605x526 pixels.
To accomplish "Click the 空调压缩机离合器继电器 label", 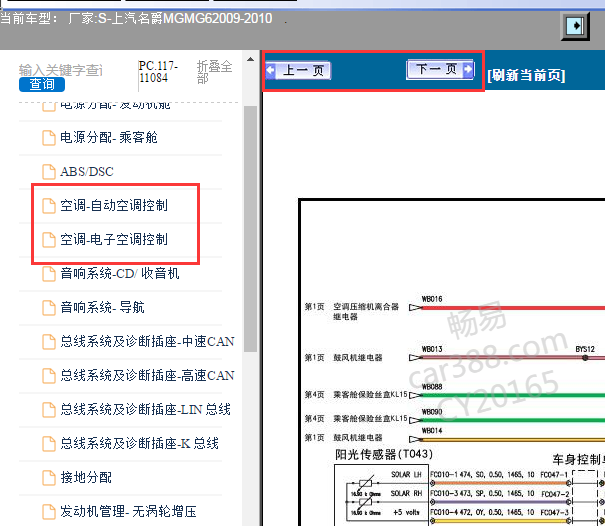I will (x=366, y=311).
